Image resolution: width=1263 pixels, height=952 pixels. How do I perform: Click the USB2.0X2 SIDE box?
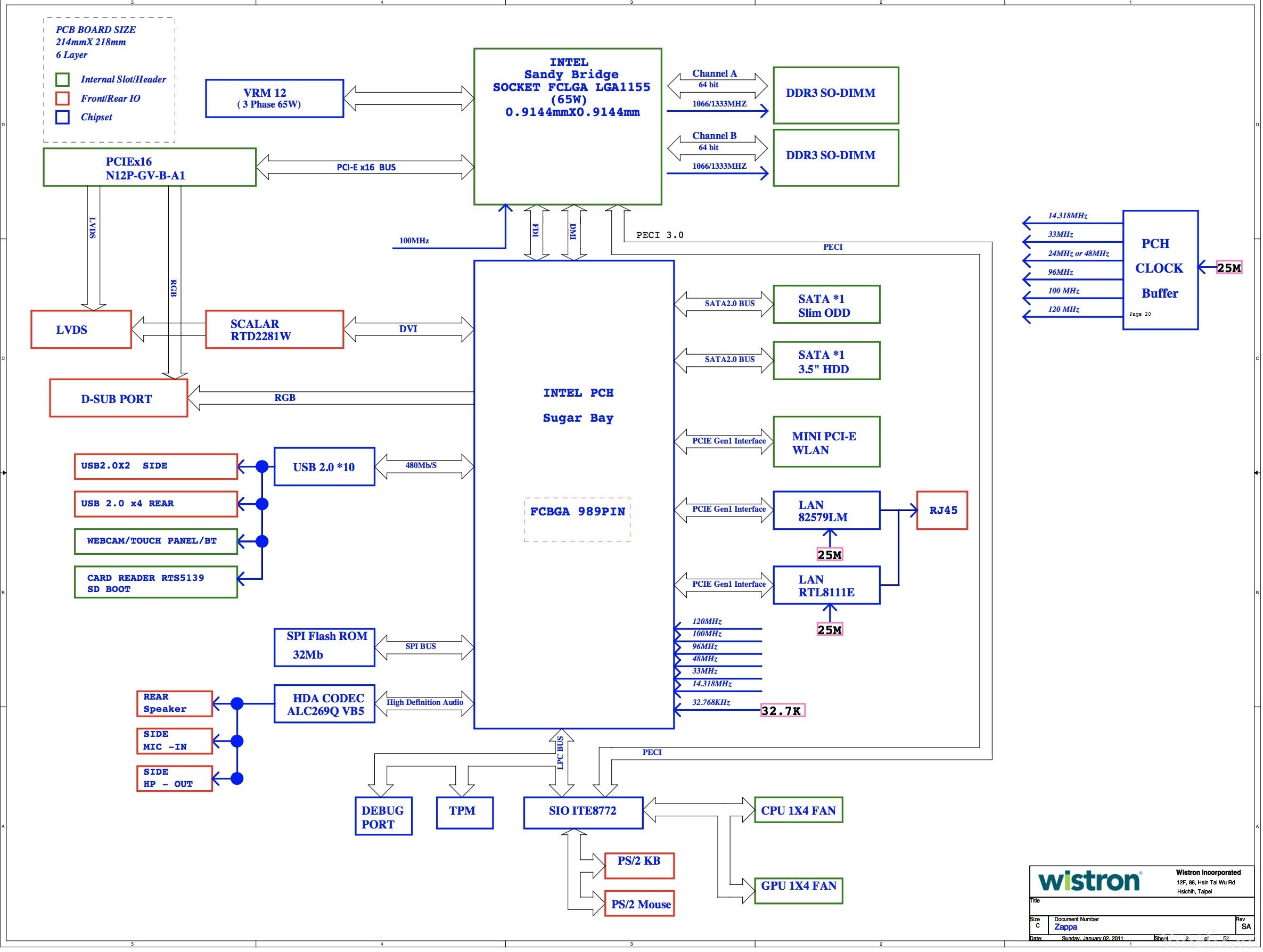(156, 466)
